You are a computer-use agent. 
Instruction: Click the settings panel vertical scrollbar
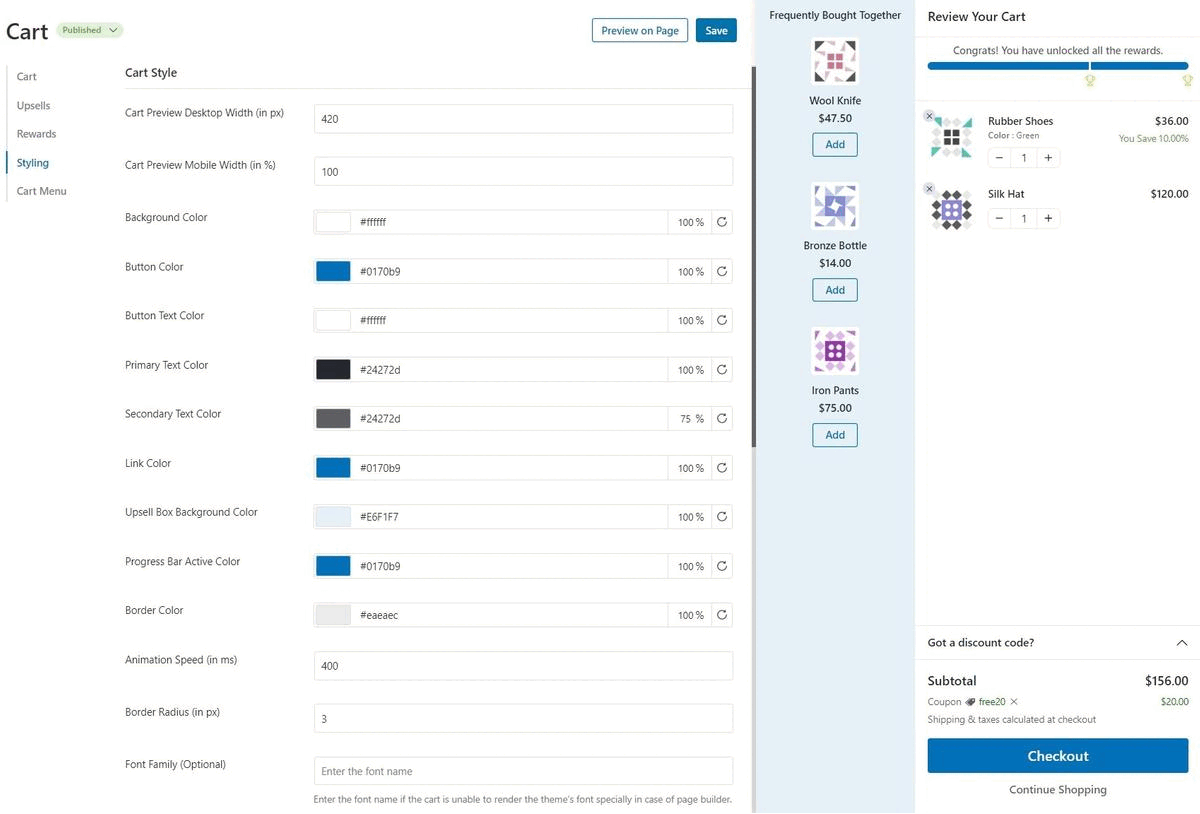754,257
